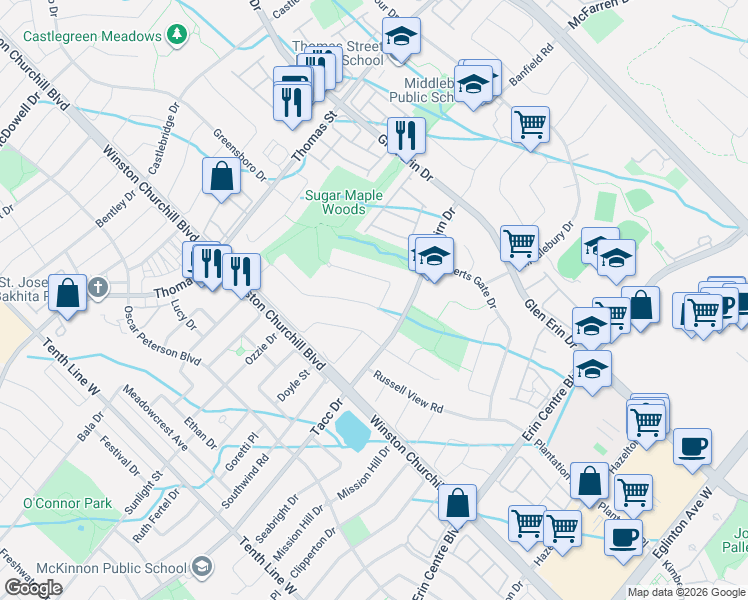Select the Oscar Peterson Blvd street label
The width and height of the screenshot is (748, 600).
162,335
